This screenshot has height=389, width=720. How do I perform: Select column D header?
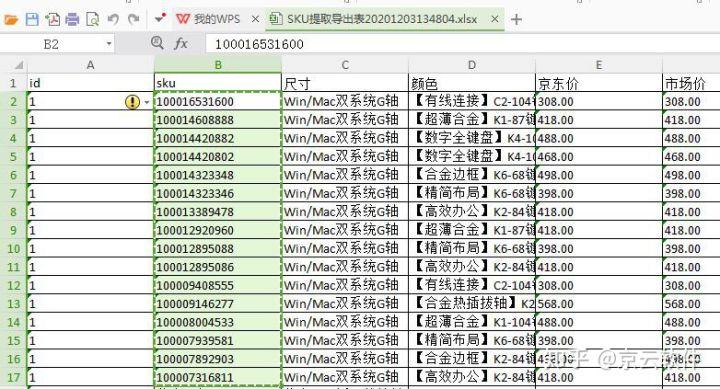[472, 65]
